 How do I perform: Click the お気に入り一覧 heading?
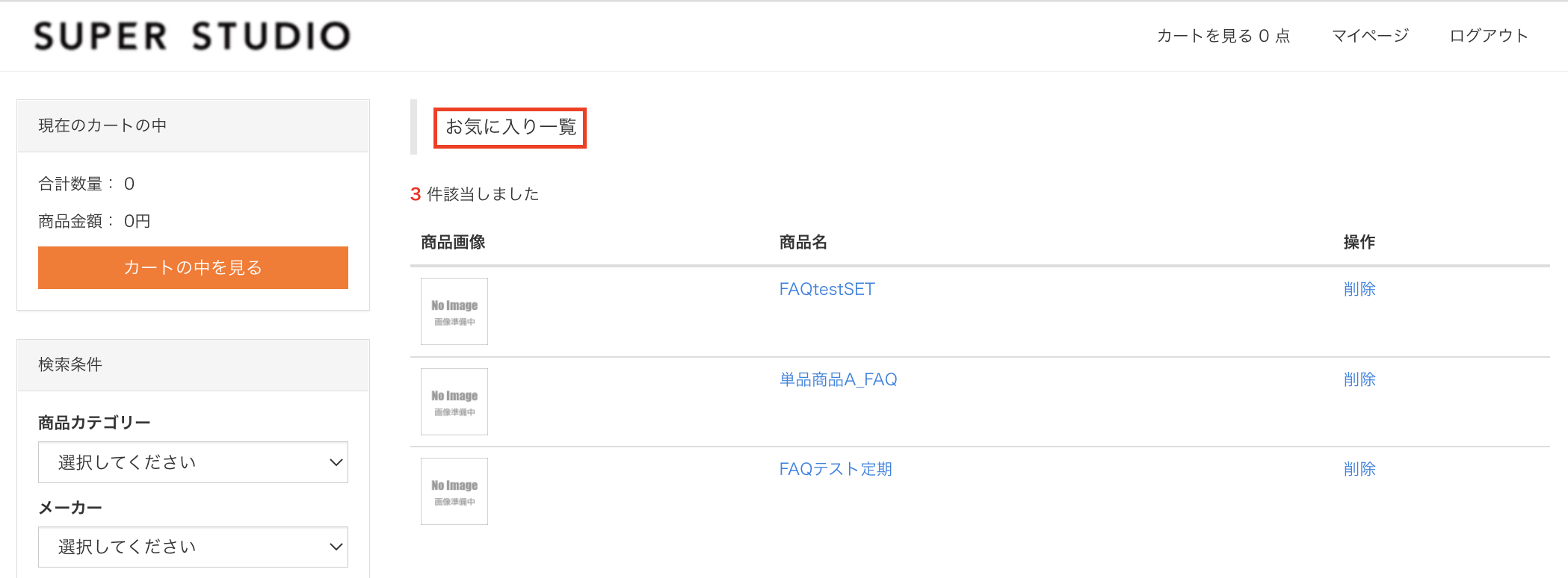[510, 127]
